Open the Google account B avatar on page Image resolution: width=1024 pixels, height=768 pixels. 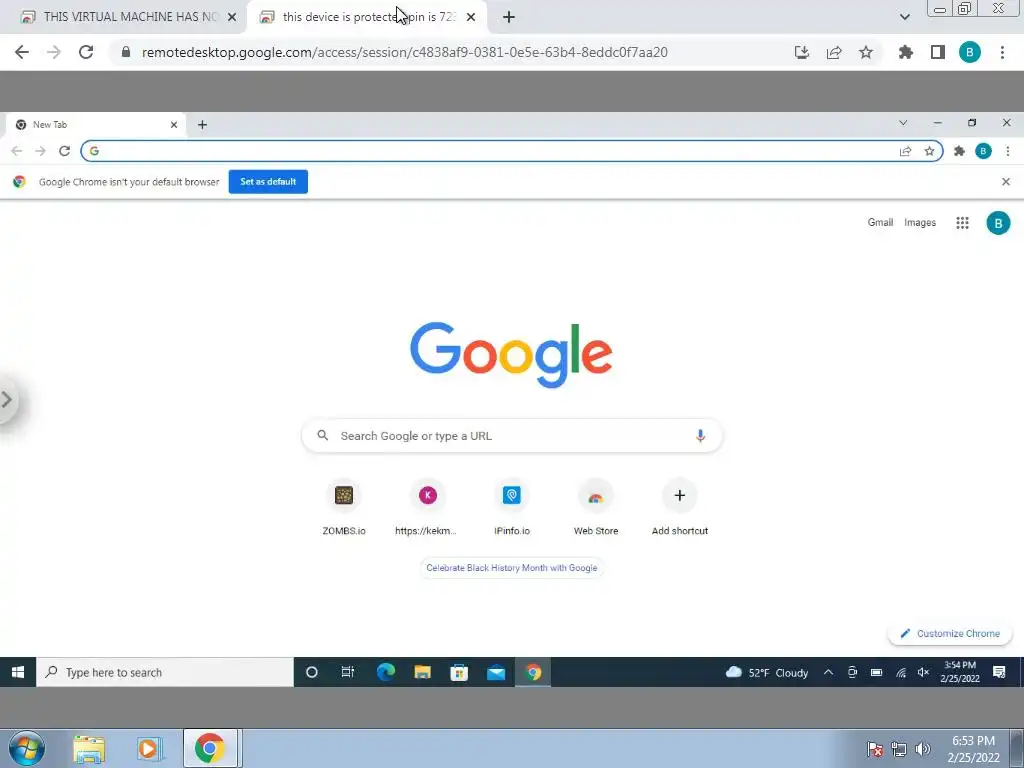point(998,223)
